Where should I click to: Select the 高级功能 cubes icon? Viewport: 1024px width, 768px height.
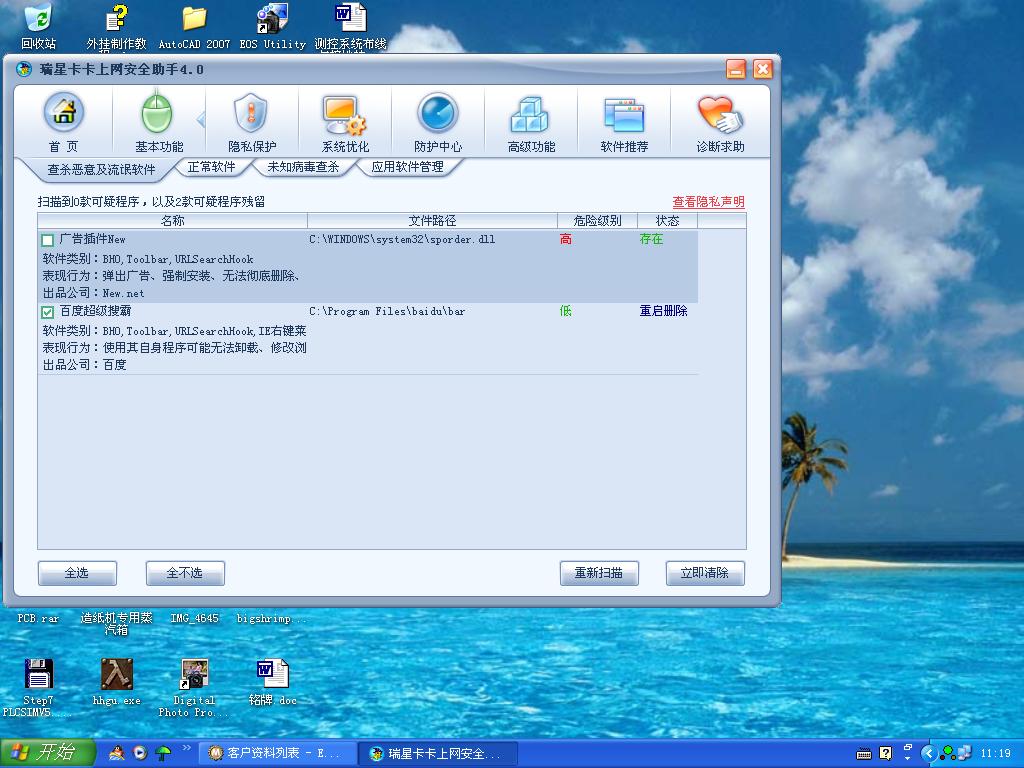pos(531,114)
